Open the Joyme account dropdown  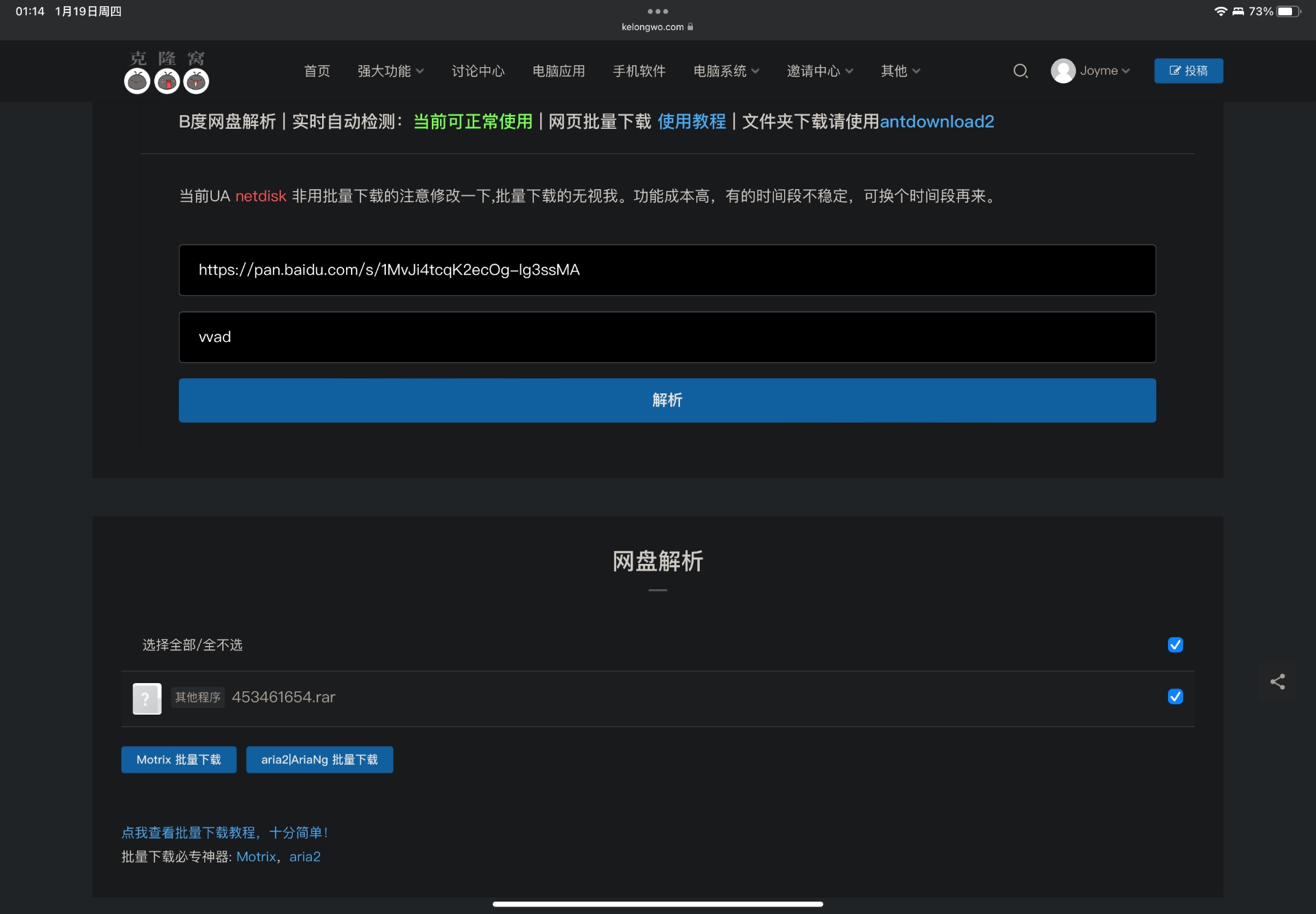click(1105, 71)
